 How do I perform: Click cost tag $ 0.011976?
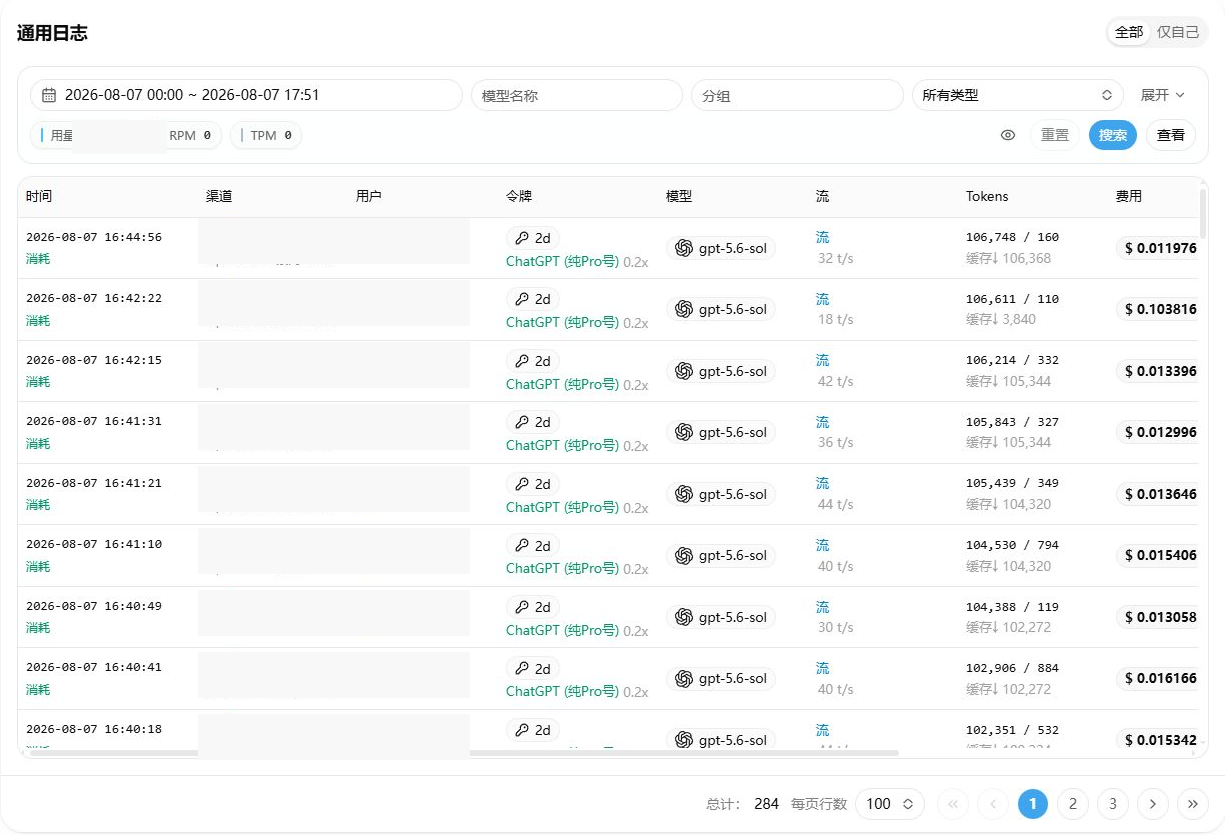click(1157, 248)
